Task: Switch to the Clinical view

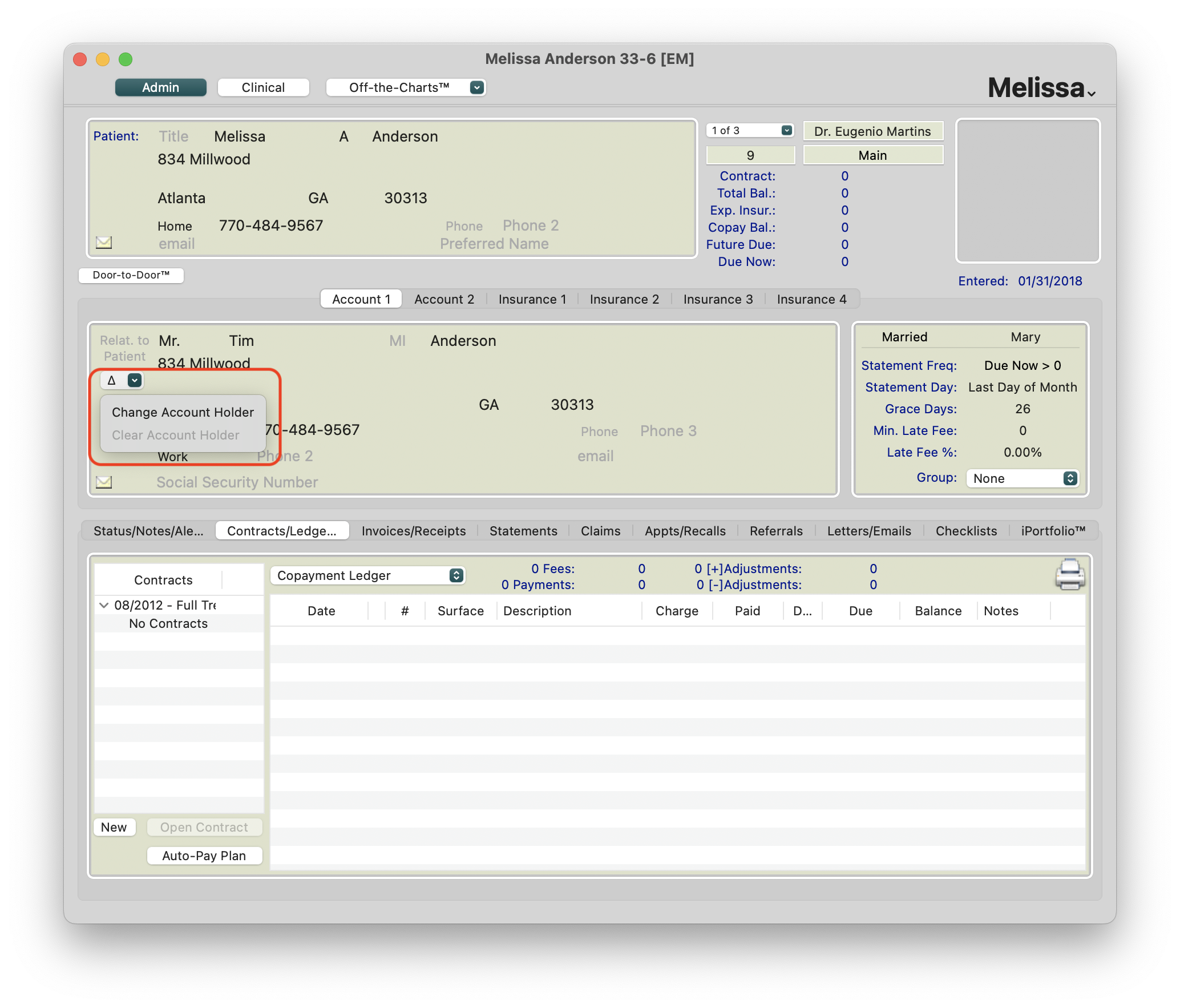Action: (263, 87)
